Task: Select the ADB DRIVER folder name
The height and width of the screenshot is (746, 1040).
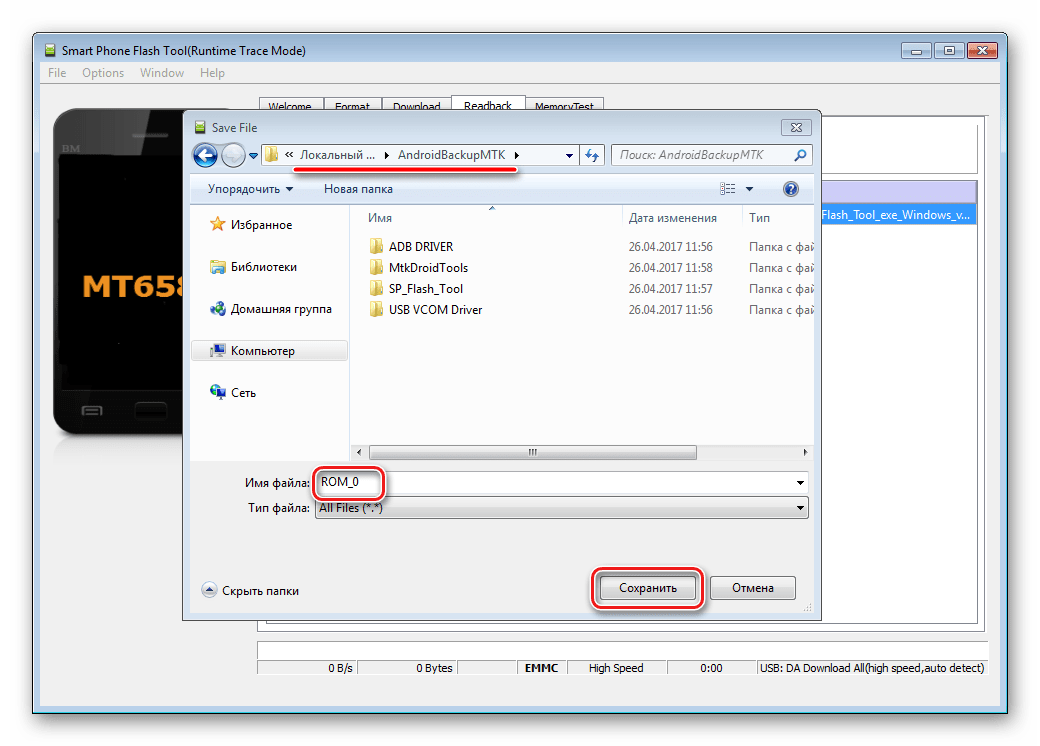Action: [x=421, y=247]
